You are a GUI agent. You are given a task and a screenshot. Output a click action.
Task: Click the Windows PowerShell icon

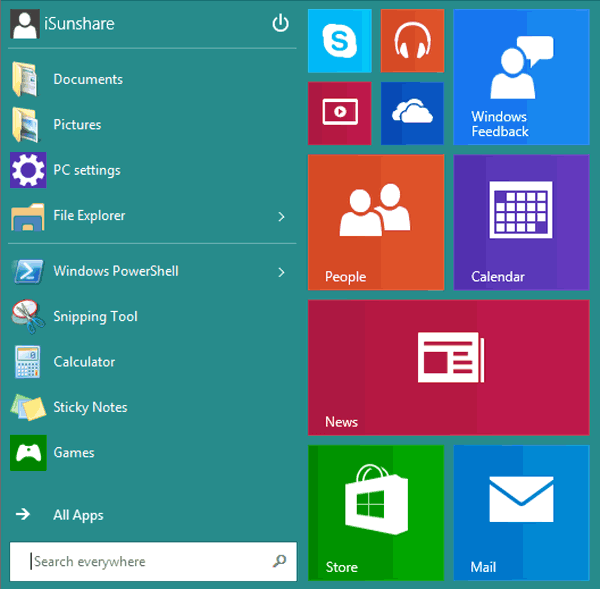coord(28,272)
